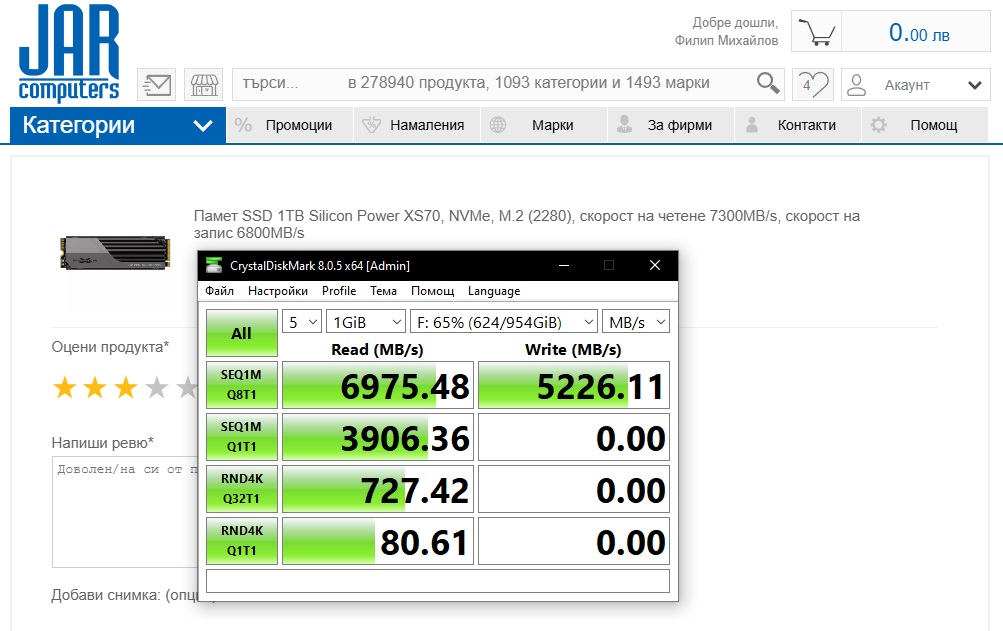Open the shopping cart icon

coord(816,31)
